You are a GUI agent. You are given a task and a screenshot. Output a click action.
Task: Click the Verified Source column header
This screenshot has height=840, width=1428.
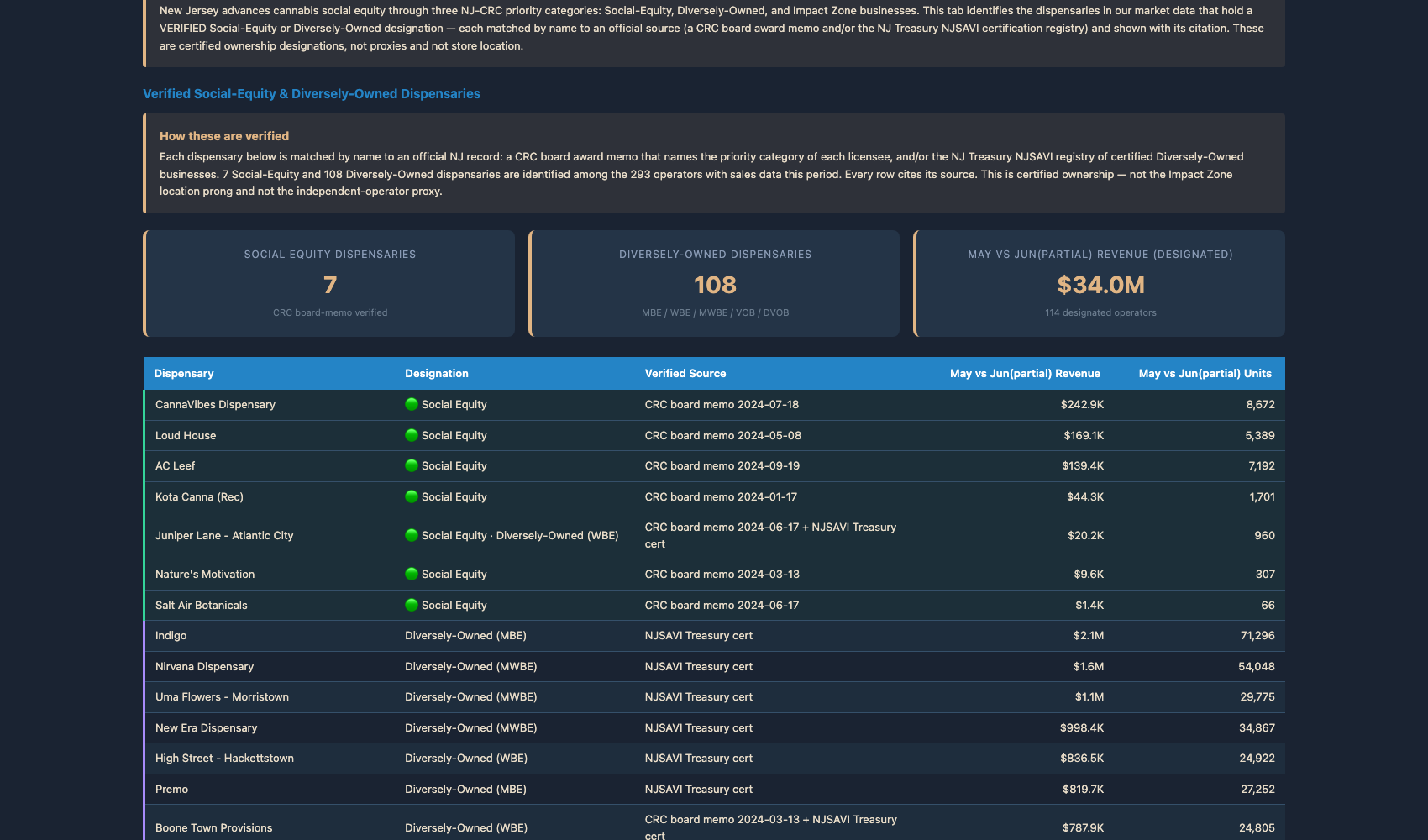[x=685, y=373]
